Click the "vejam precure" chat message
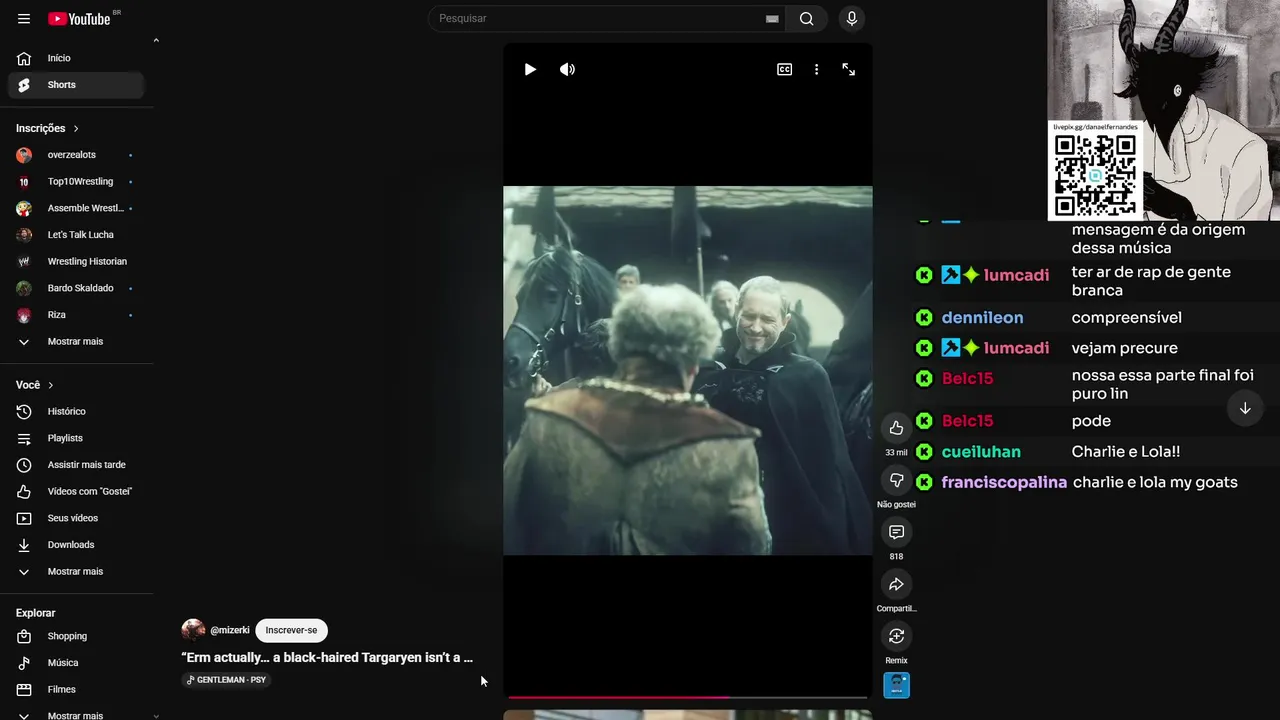Viewport: 1280px width, 720px height. pos(1124,348)
